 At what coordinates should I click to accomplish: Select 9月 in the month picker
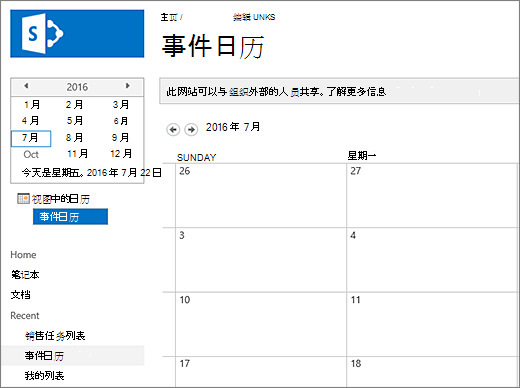[120, 137]
